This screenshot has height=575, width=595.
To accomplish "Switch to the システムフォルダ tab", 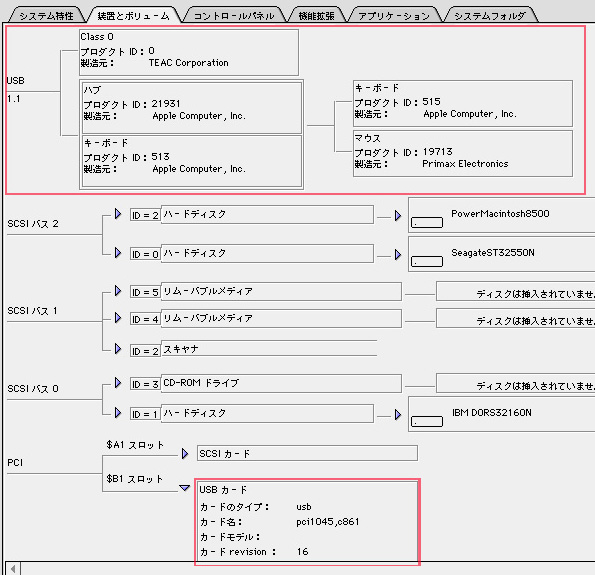I will pyautogui.click(x=490, y=16).
